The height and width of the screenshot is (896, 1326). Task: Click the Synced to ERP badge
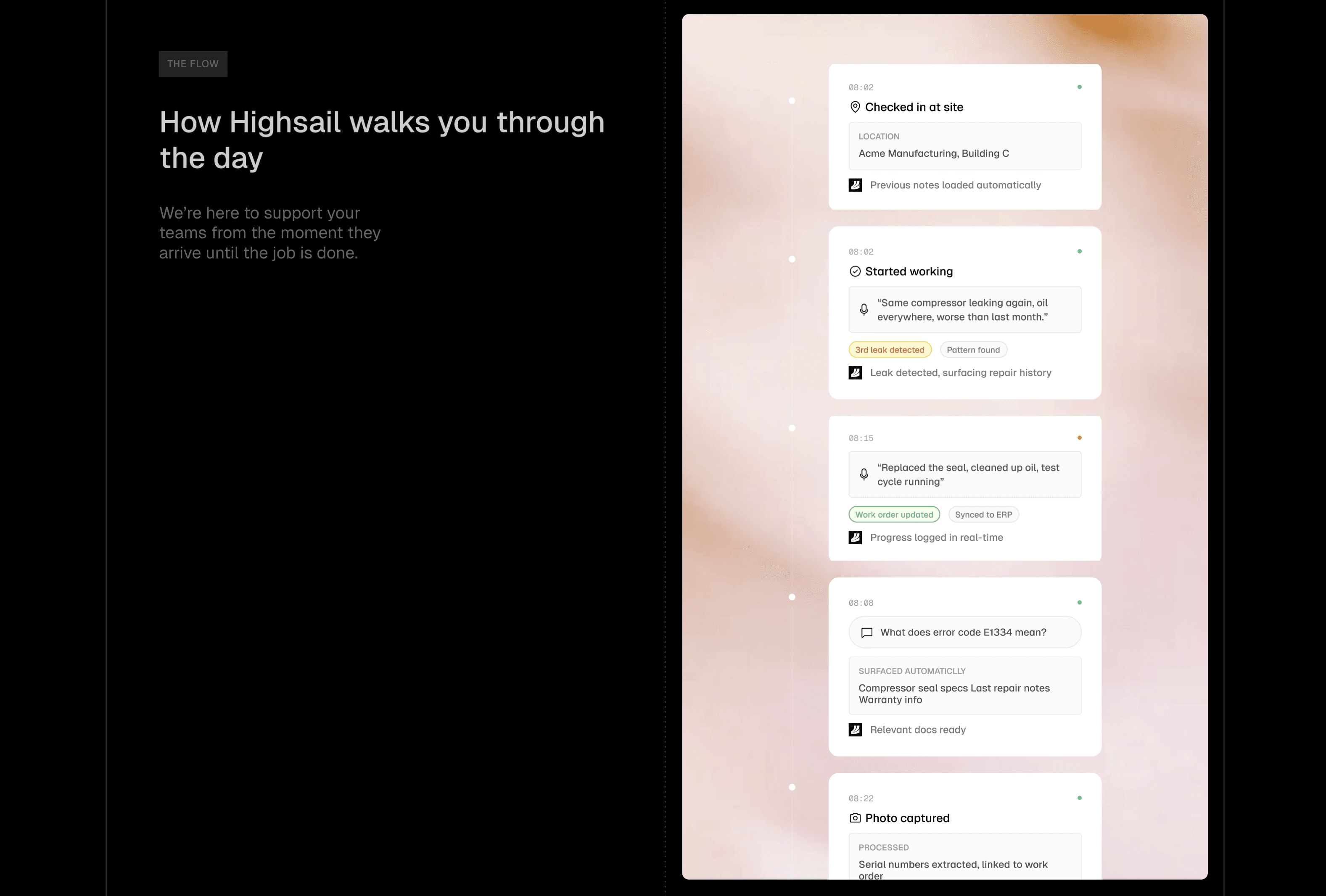(x=983, y=514)
